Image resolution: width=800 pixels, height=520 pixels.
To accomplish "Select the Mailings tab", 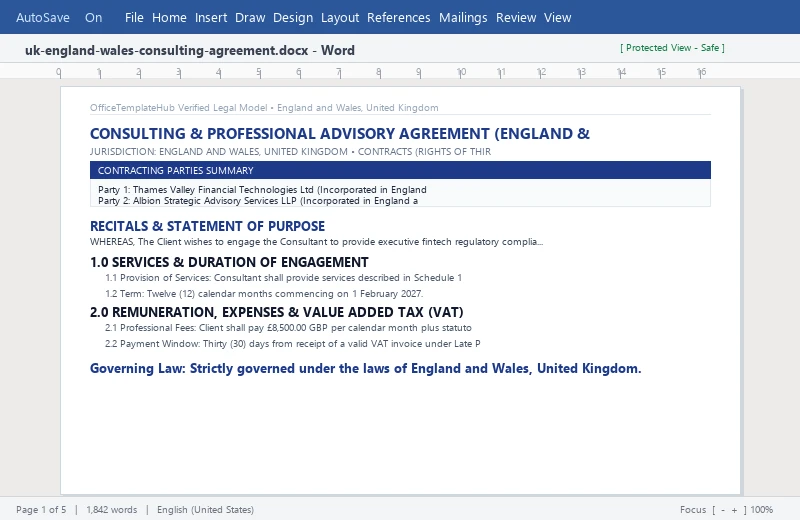I will tap(463, 17).
